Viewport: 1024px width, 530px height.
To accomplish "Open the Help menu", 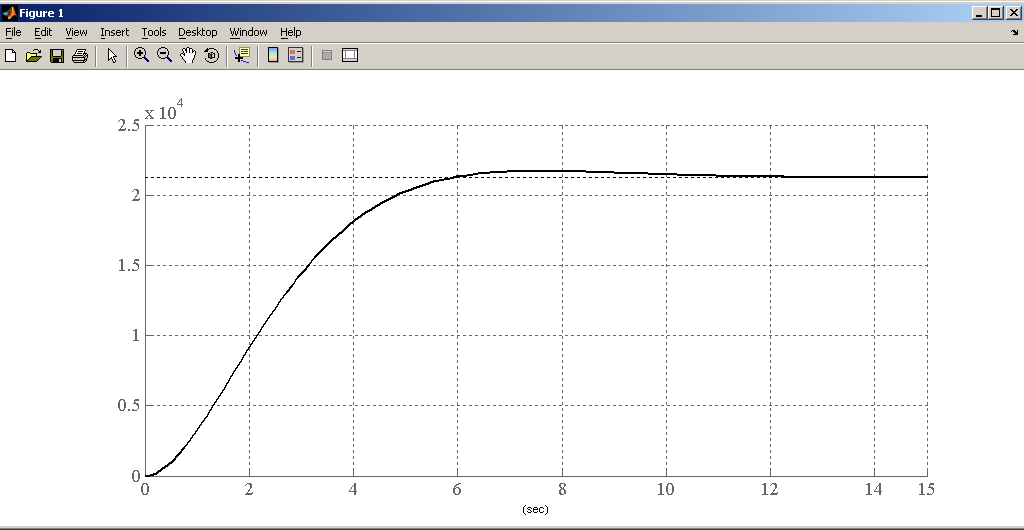I will coord(291,32).
